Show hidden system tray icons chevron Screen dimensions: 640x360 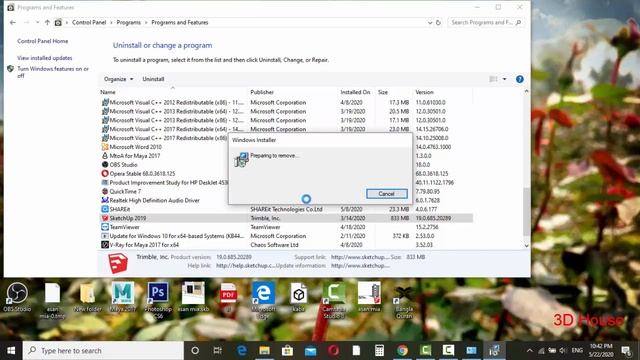(x=529, y=350)
